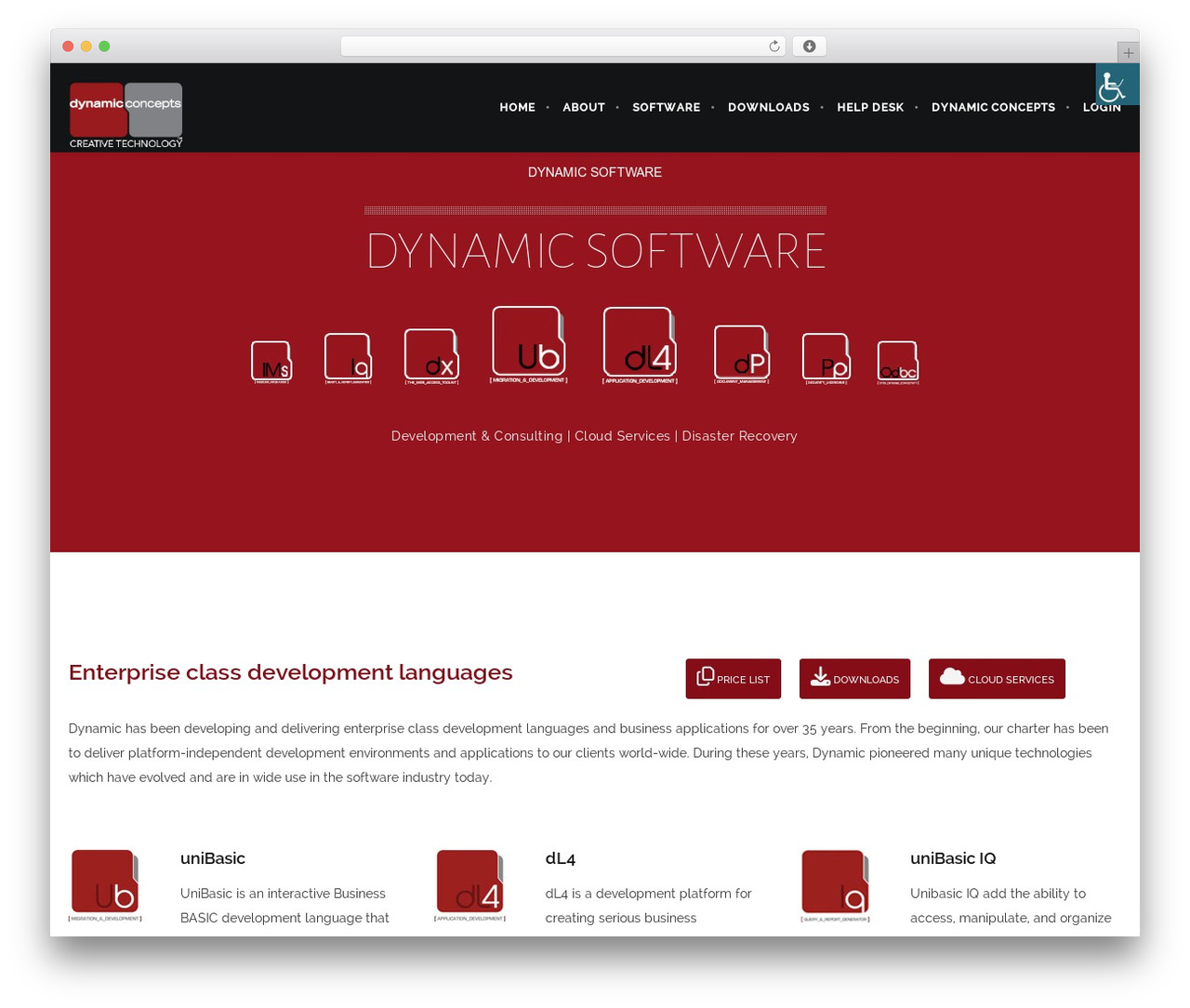Screen dimensions: 1190x1008
Task: Go to the Home menu item
Action: (x=518, y=108)
